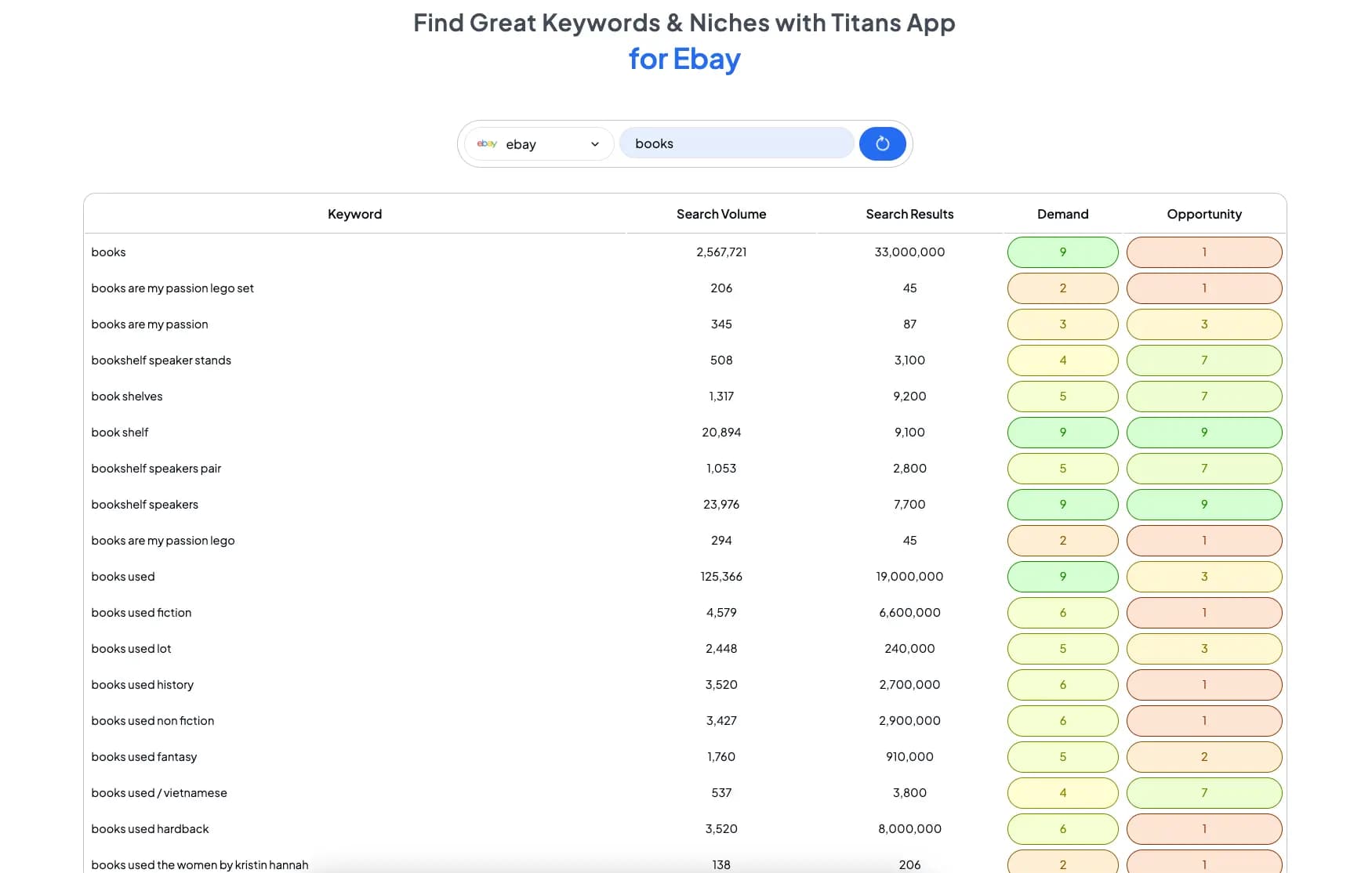Select the keyword 'books used'
This screenshot has height=873, width=1372.
[123, 576]
